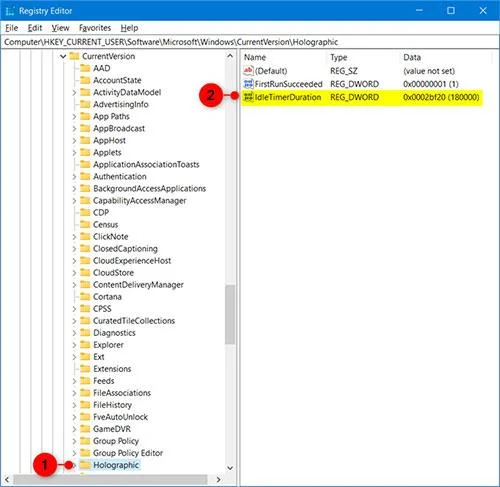Select the CuratedTileCollections folder icon
Viewport: 500px width, 487px height.
tap(85, 321)
